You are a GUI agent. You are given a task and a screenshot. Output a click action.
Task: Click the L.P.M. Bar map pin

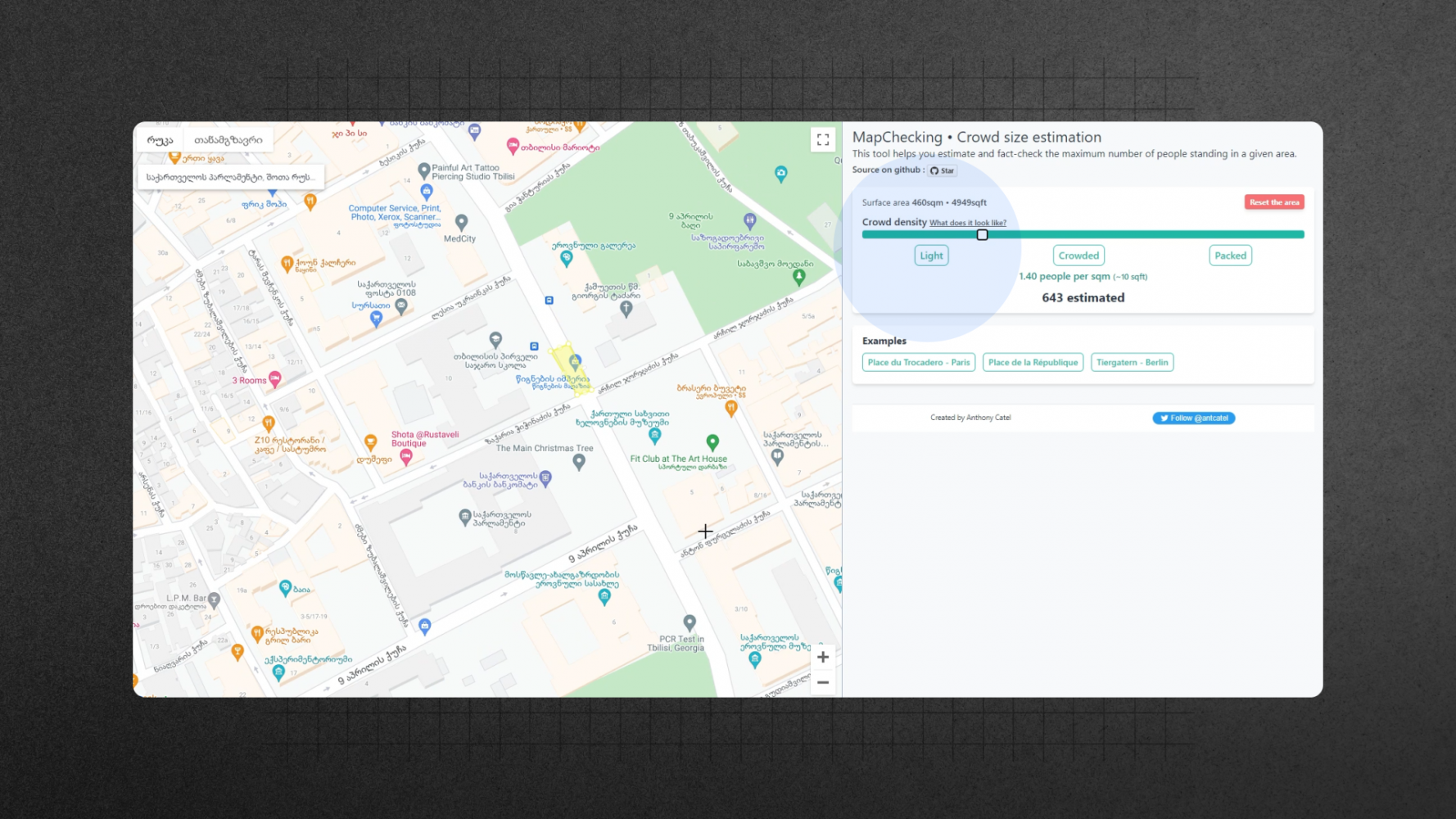[x=214, y=600]
